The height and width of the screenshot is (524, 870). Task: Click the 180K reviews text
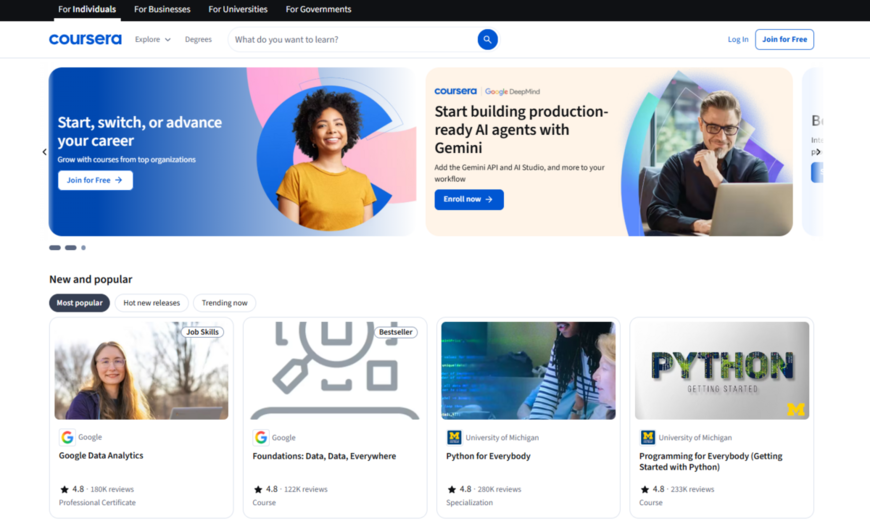tap(112, 489)
